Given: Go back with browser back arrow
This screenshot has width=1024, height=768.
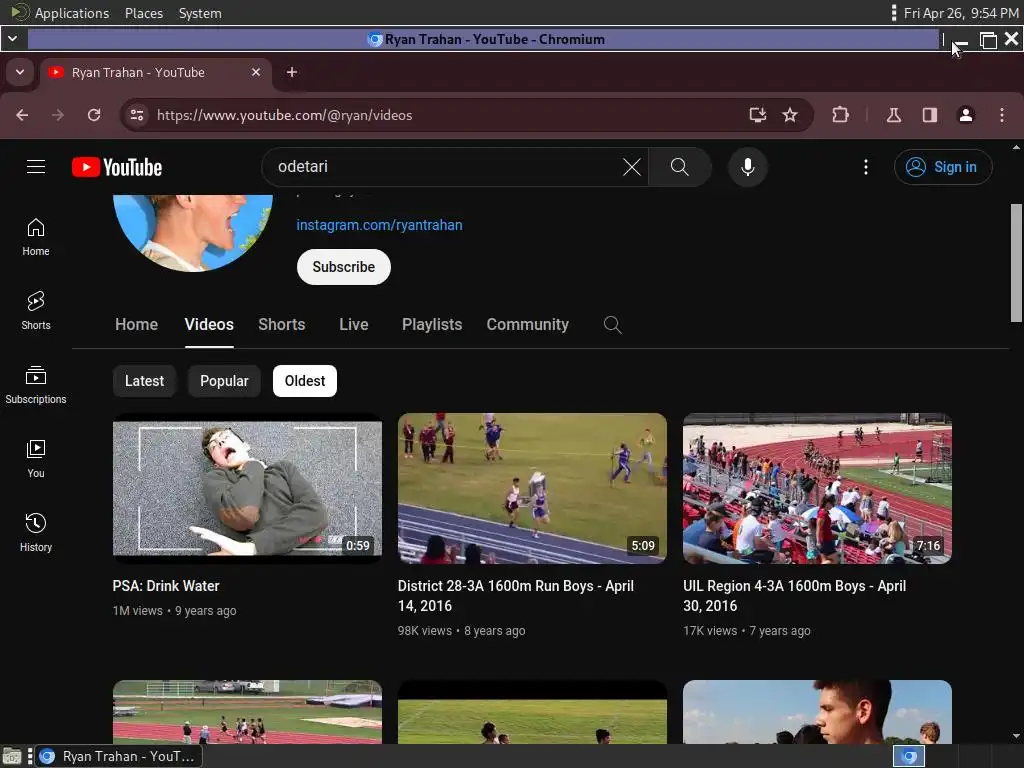Looking at the screenshot, I should tap(22, 116).
